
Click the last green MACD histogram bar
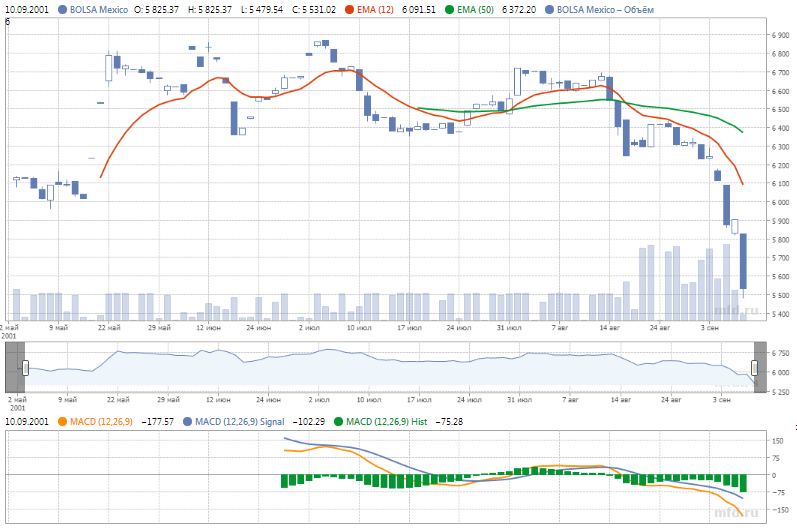(x=743, y=483)
